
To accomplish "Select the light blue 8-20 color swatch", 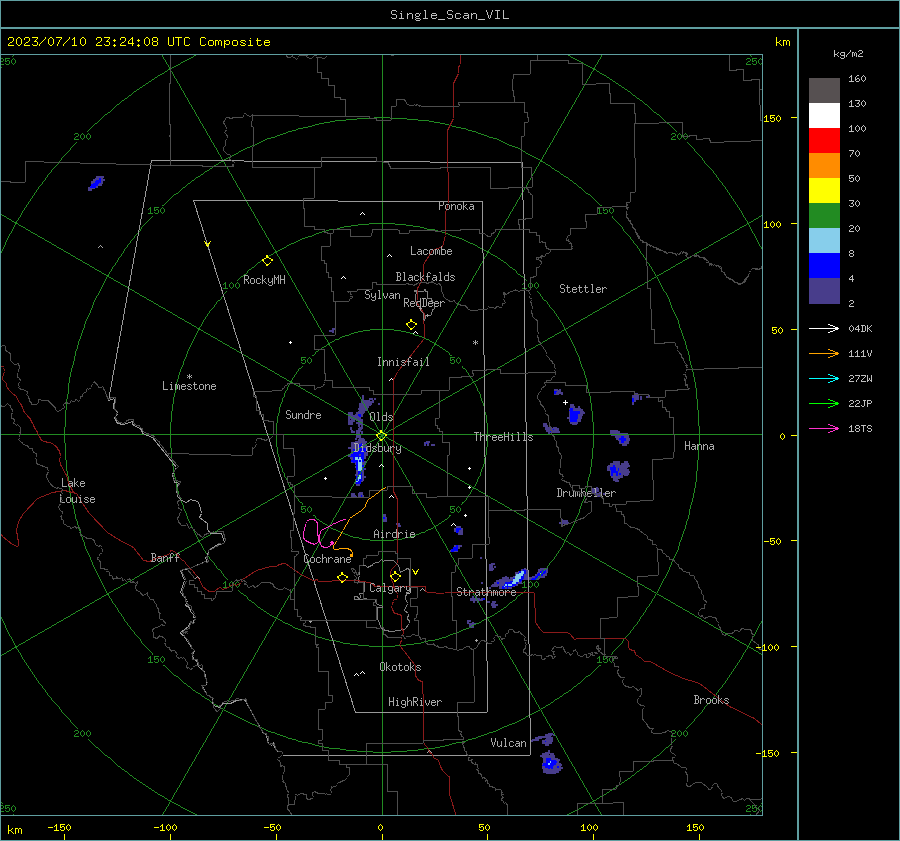I will pos(824,241).
